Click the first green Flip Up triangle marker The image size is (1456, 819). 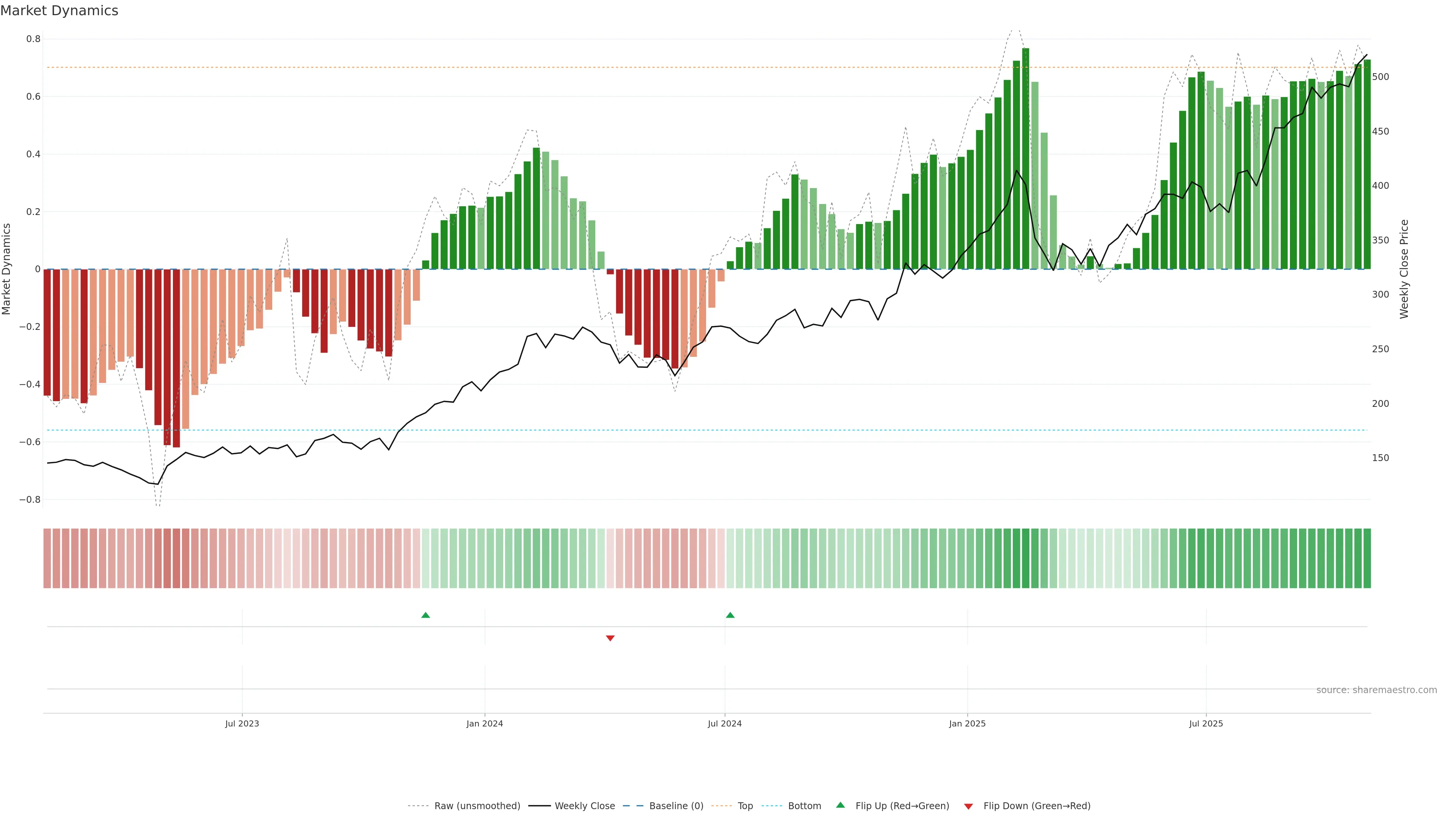tap(425, 615)
